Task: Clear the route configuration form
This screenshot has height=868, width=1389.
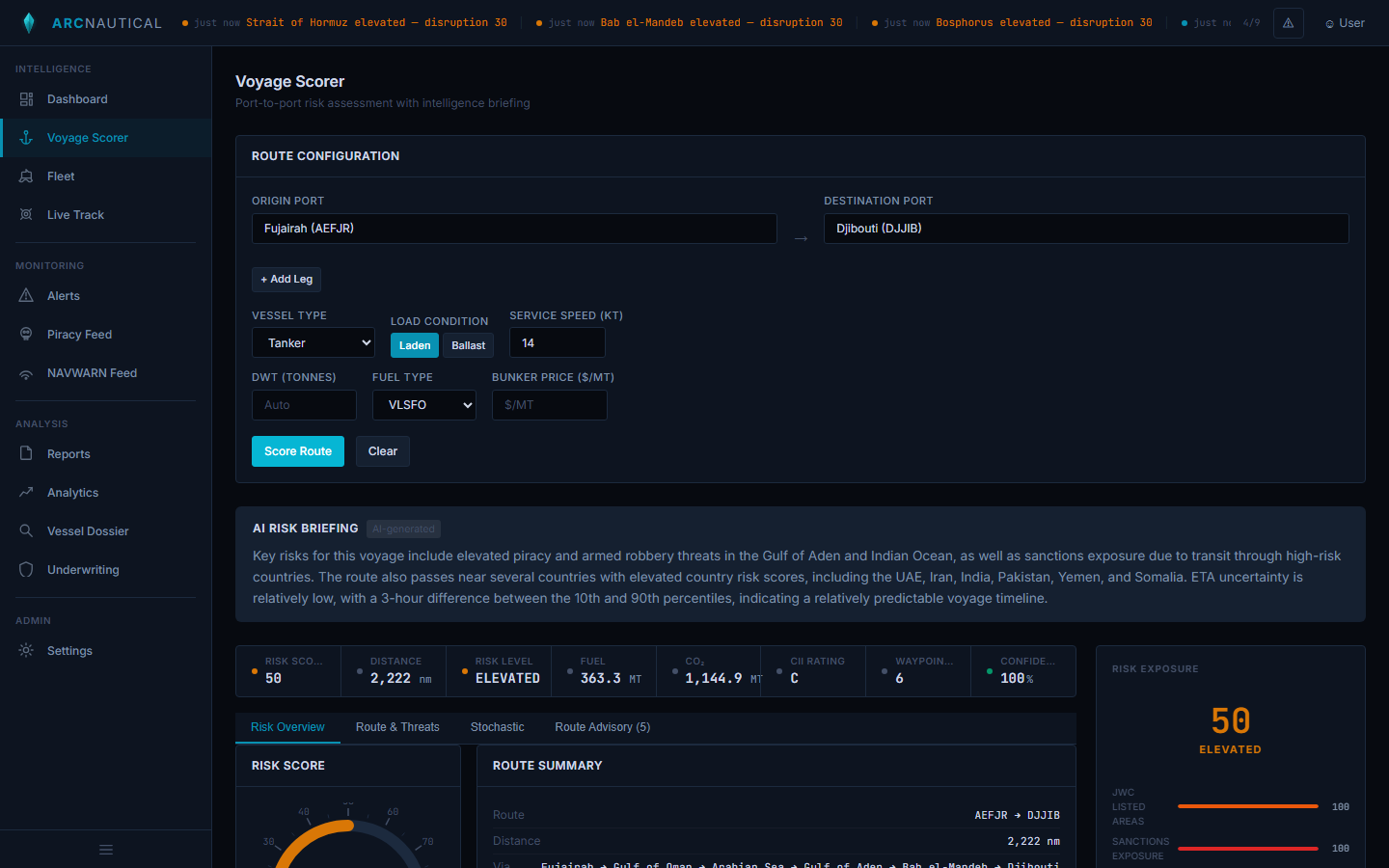Action: click(382, 450)
